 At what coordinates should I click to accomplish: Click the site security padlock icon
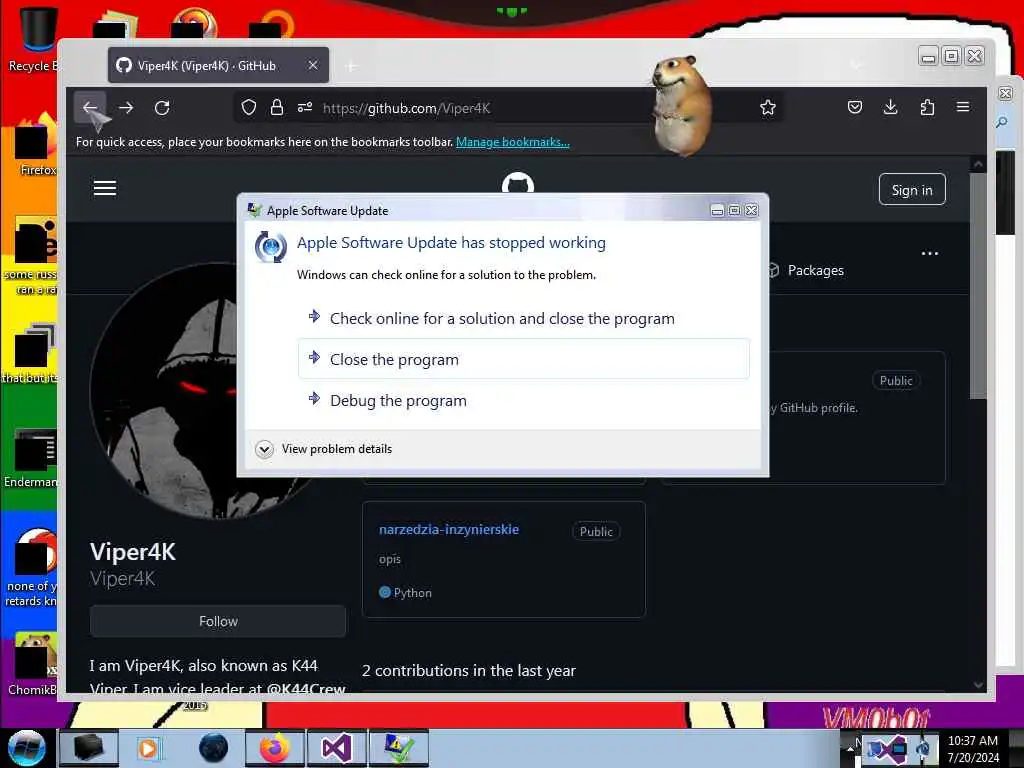tap(277, 107)
